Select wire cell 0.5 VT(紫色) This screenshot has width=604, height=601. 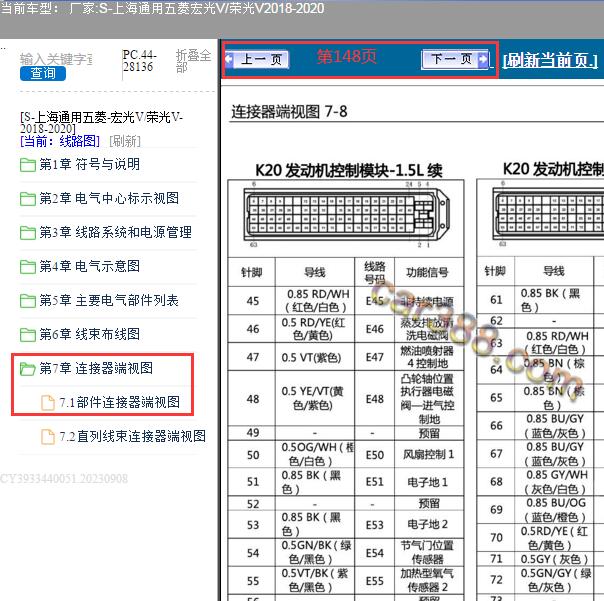click(x=315, y=357)
